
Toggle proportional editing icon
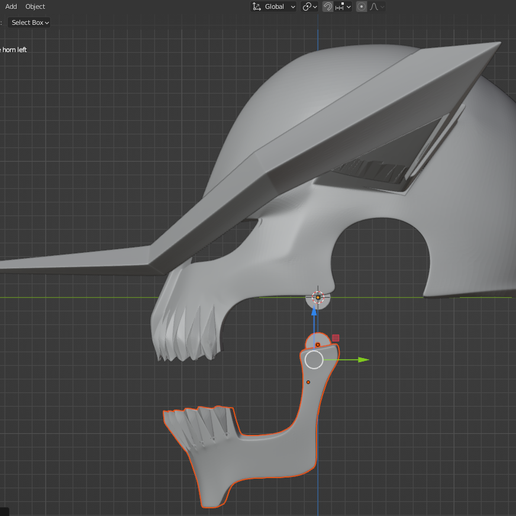tap(361, 7)
